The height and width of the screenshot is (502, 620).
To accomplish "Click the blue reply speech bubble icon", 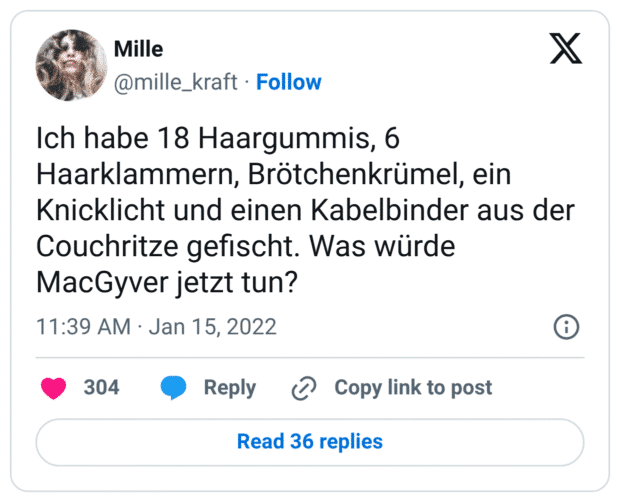I will (174, 387).
